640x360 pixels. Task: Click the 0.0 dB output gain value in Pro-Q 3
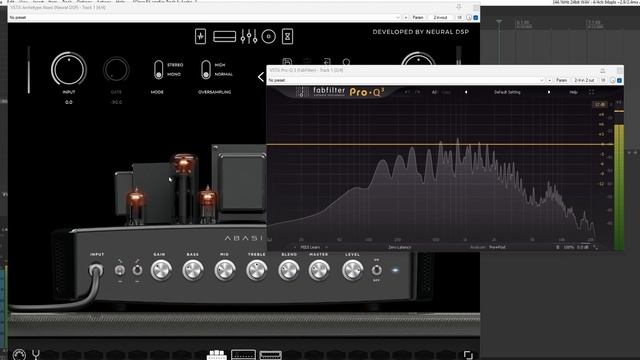tap(582, 247)
